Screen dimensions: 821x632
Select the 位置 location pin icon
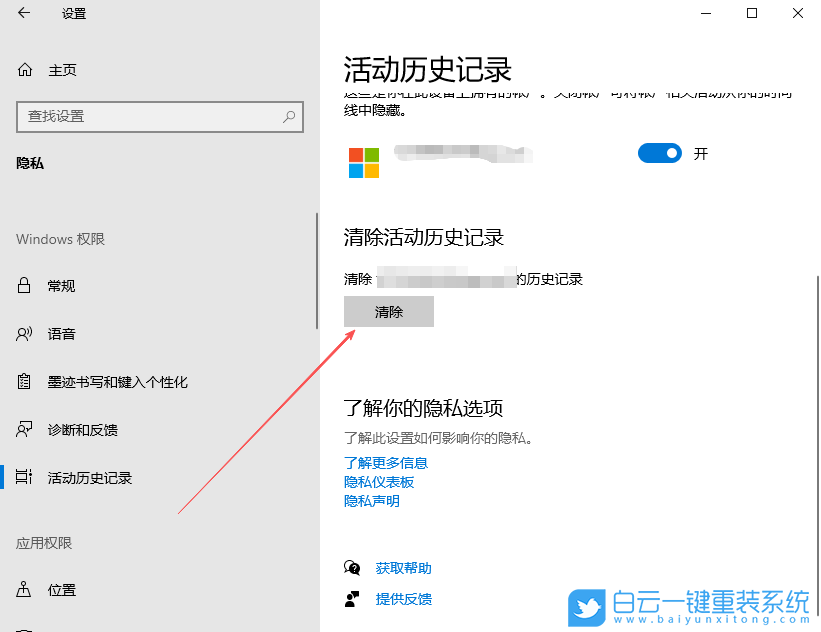point(23,590)
